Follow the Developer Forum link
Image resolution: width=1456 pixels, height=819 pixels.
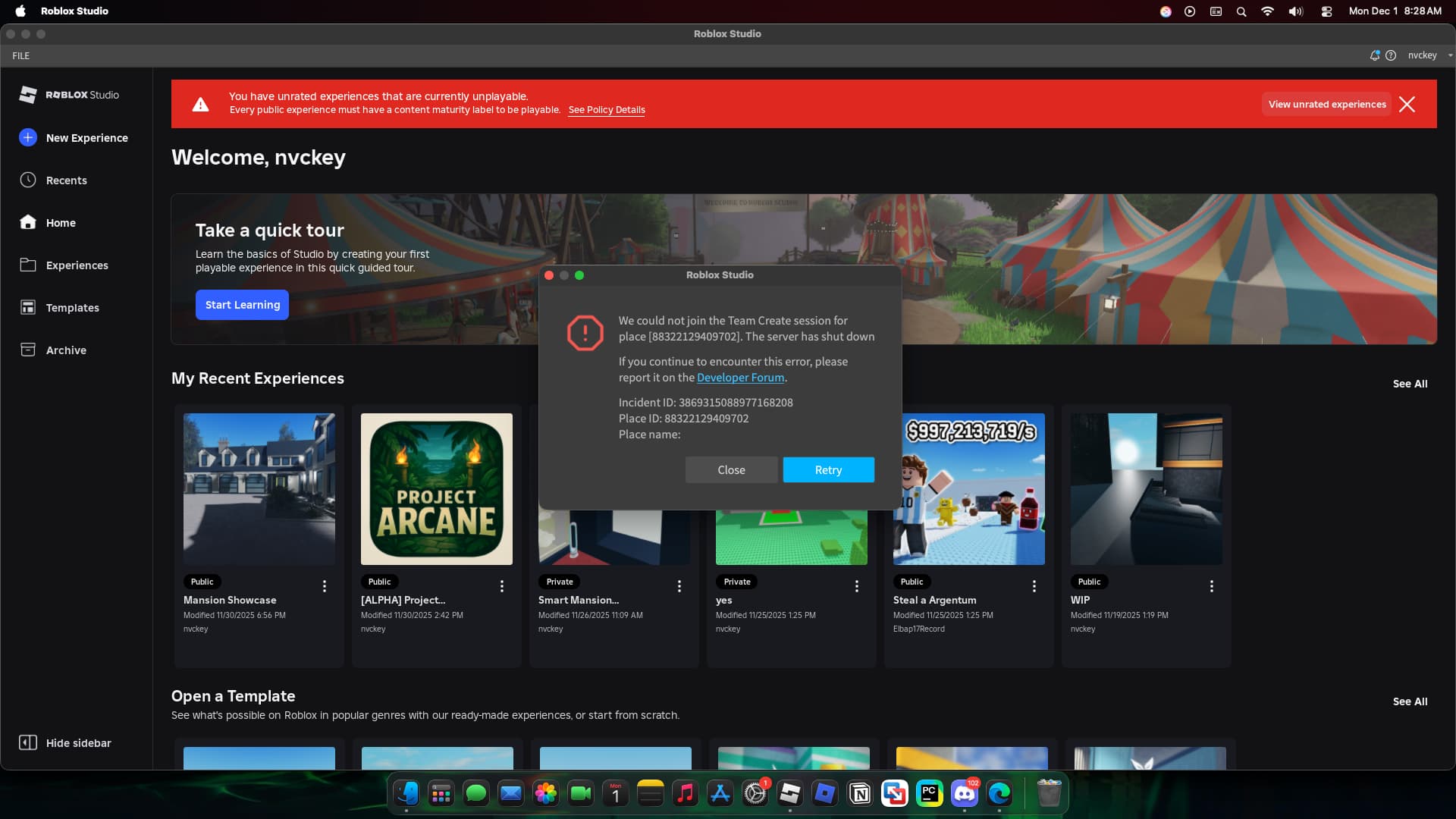click(x=740, y=378)
